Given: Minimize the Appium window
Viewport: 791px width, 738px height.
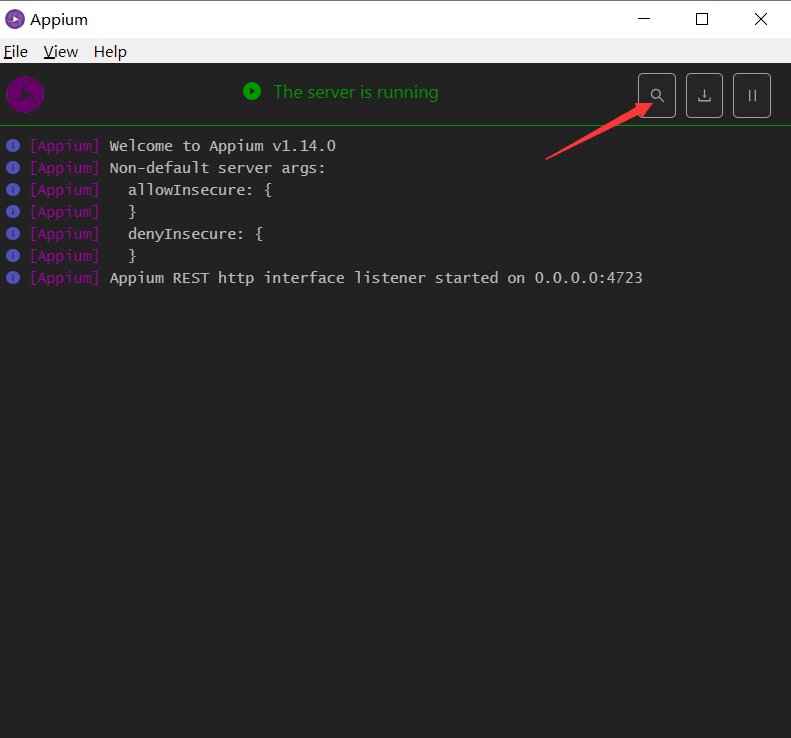Looking at the screenshot, I should pos(644,19).
